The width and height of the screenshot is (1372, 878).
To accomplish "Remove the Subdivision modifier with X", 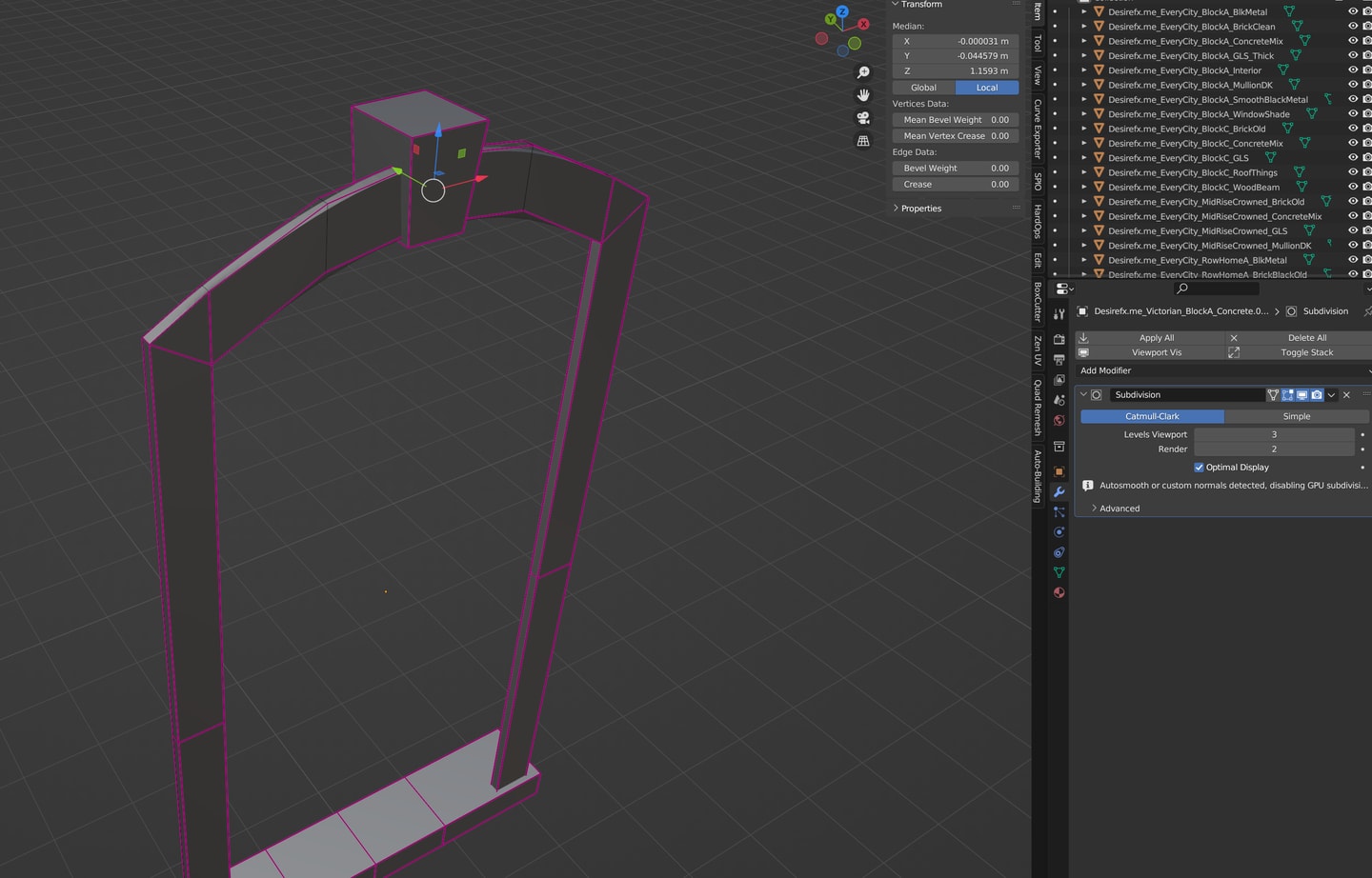I will pos(1346,394).
